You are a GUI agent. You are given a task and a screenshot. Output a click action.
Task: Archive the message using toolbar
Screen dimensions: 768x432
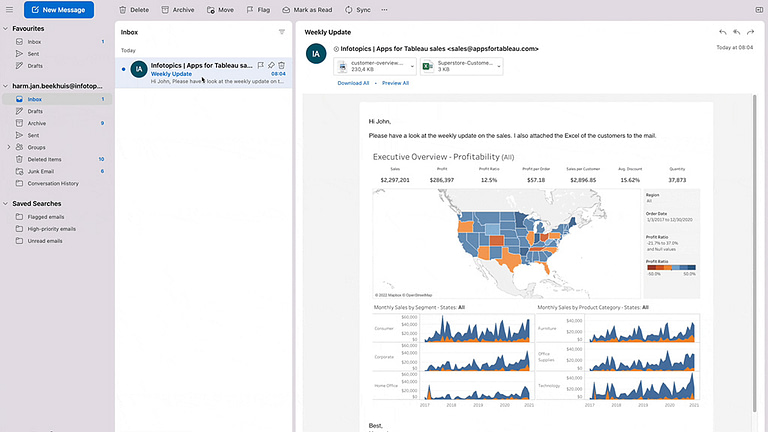coord(176,10)
